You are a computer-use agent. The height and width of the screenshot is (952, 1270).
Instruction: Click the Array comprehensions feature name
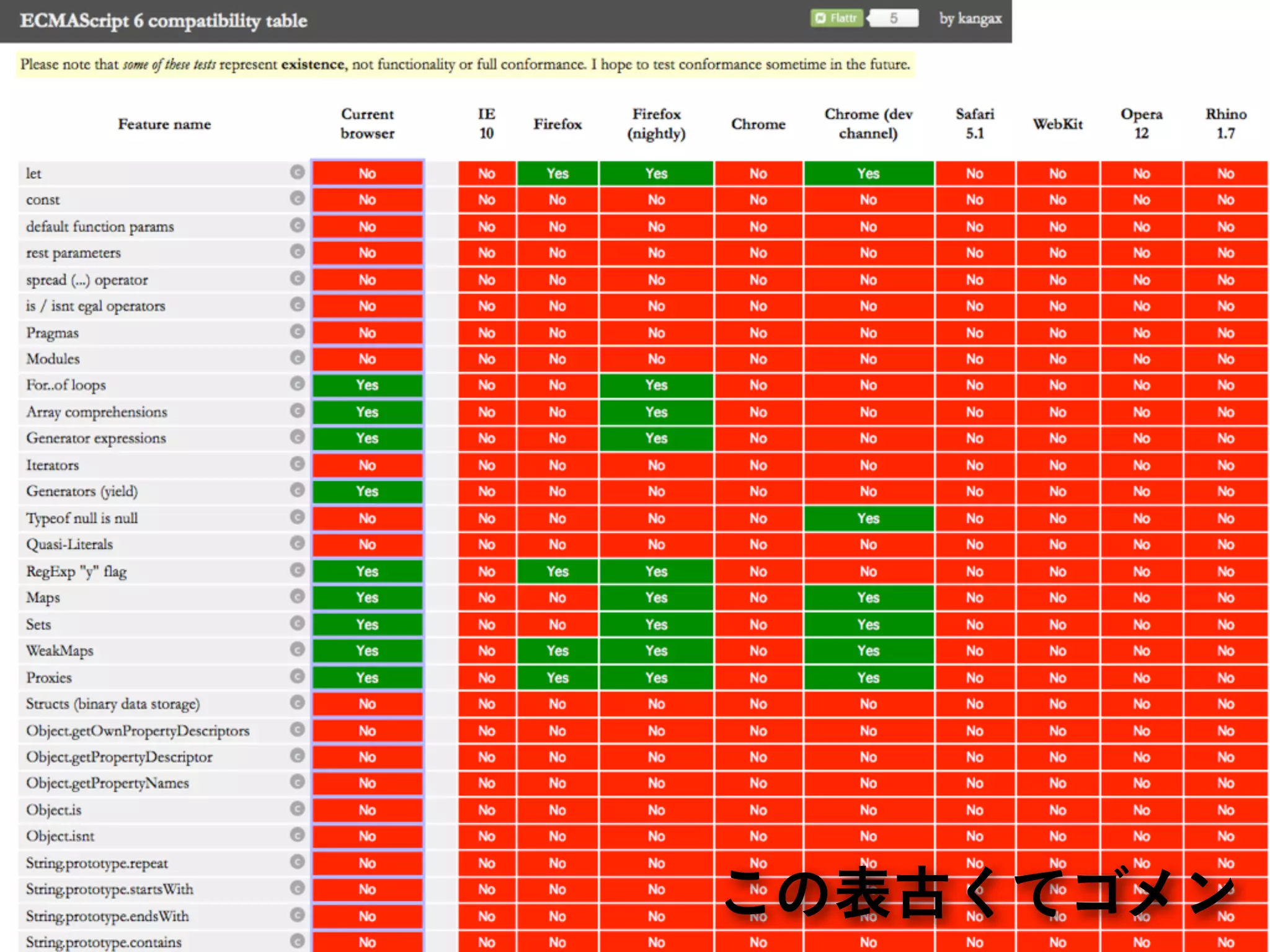97,412
